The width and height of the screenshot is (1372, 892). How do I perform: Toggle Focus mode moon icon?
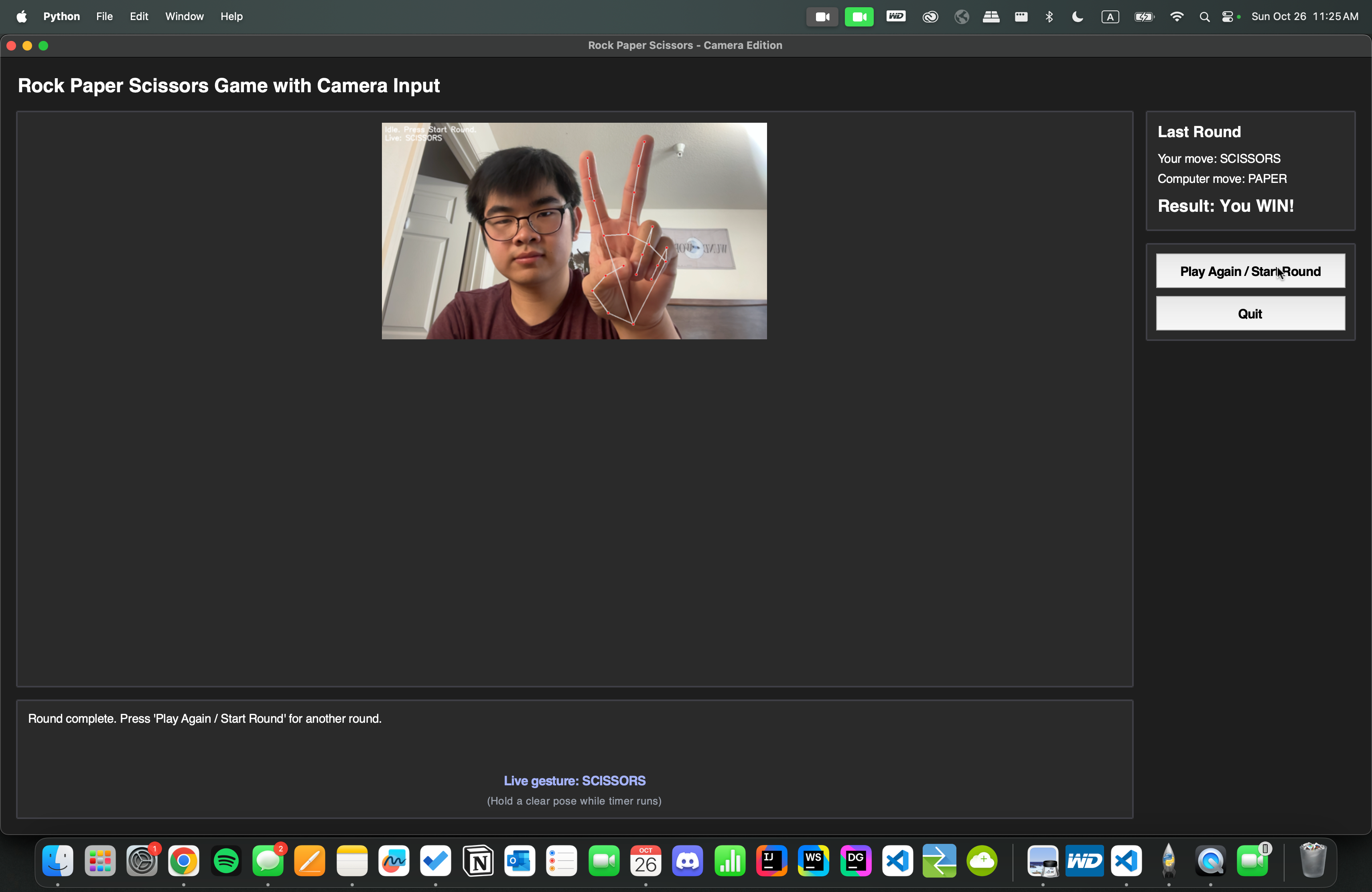tap(1077, 17)
